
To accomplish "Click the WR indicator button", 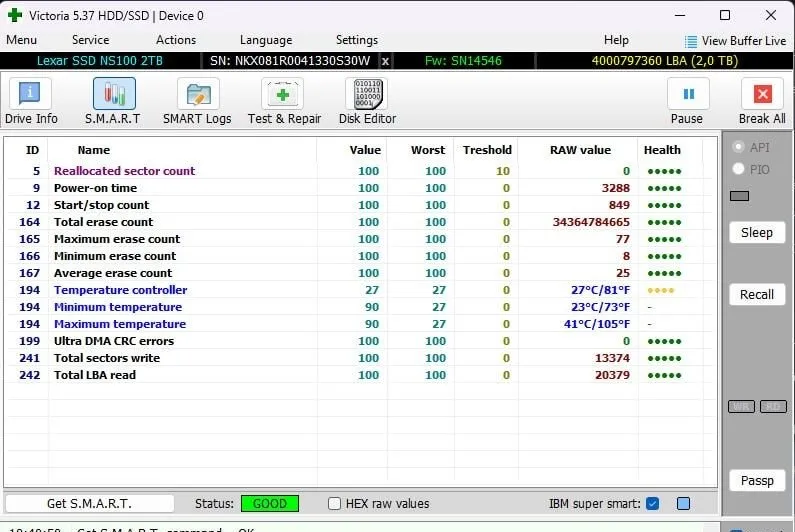I will (x=741, y=407).
